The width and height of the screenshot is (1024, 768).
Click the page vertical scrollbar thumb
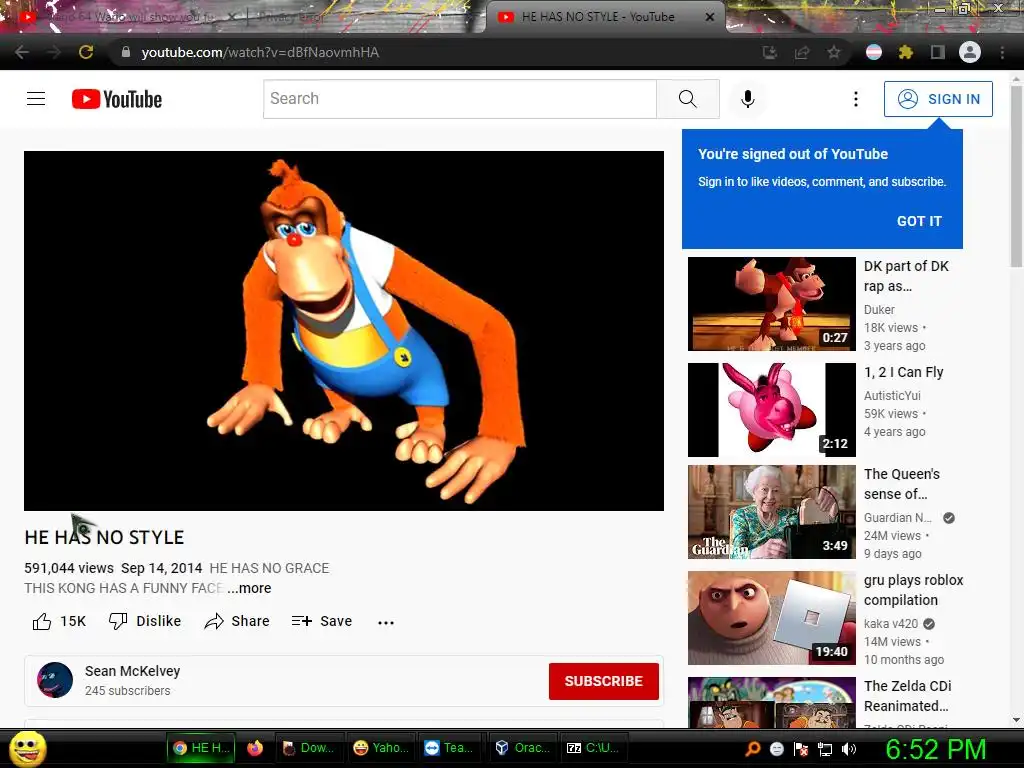pyautogui.click(x=1016, y=176)
